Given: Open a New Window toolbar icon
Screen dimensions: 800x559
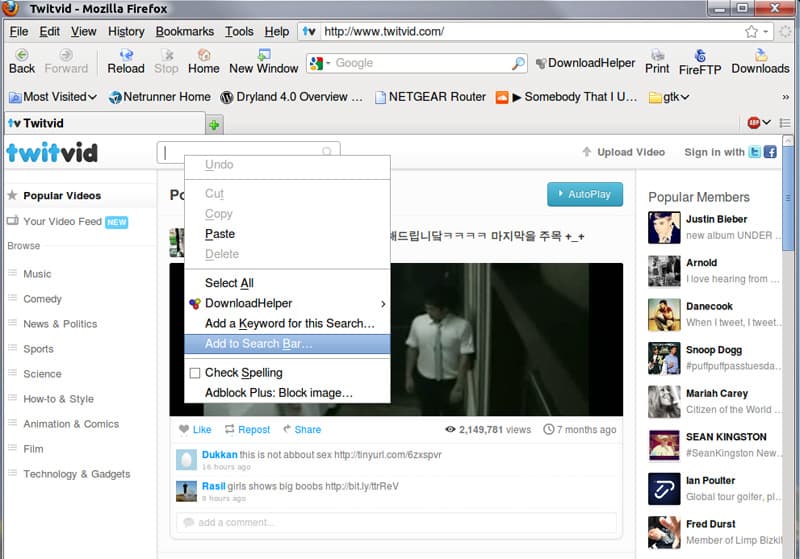Looking at the screenshot, I should [264, 55].
